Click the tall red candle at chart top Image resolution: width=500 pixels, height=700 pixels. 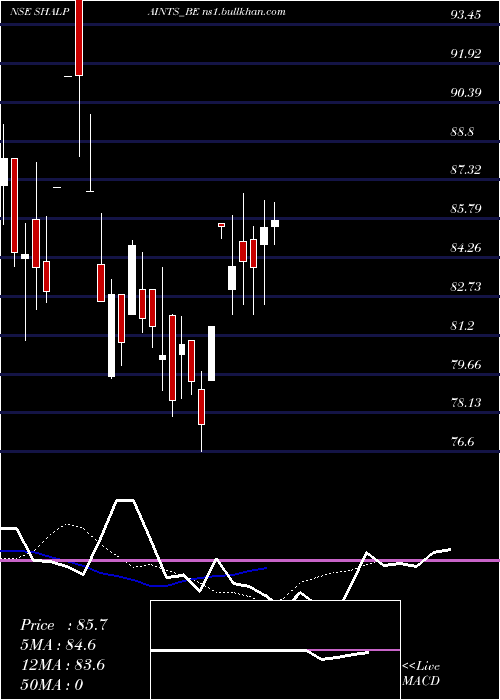[79, 38]
